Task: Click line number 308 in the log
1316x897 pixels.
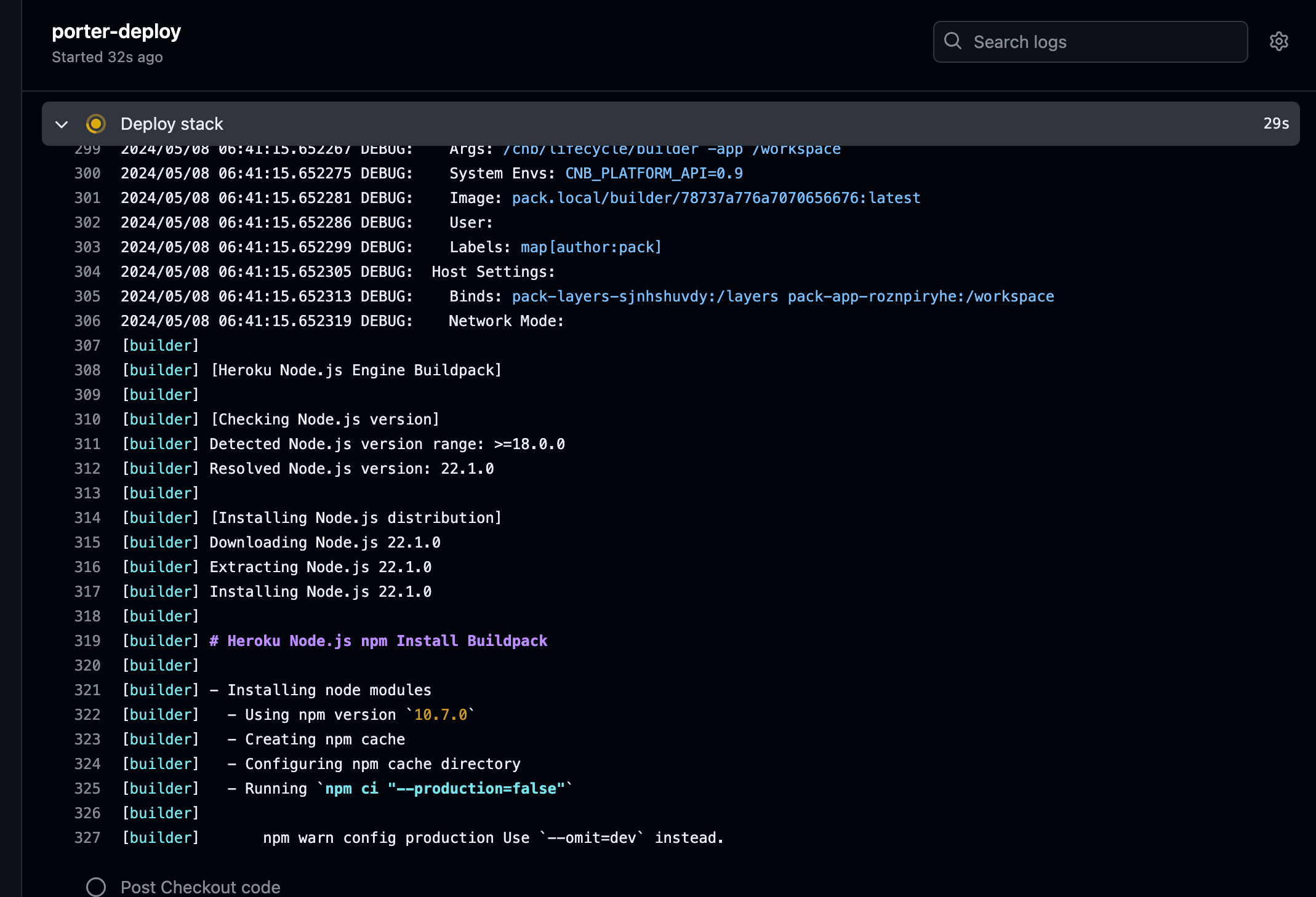Action: (87, 370)
